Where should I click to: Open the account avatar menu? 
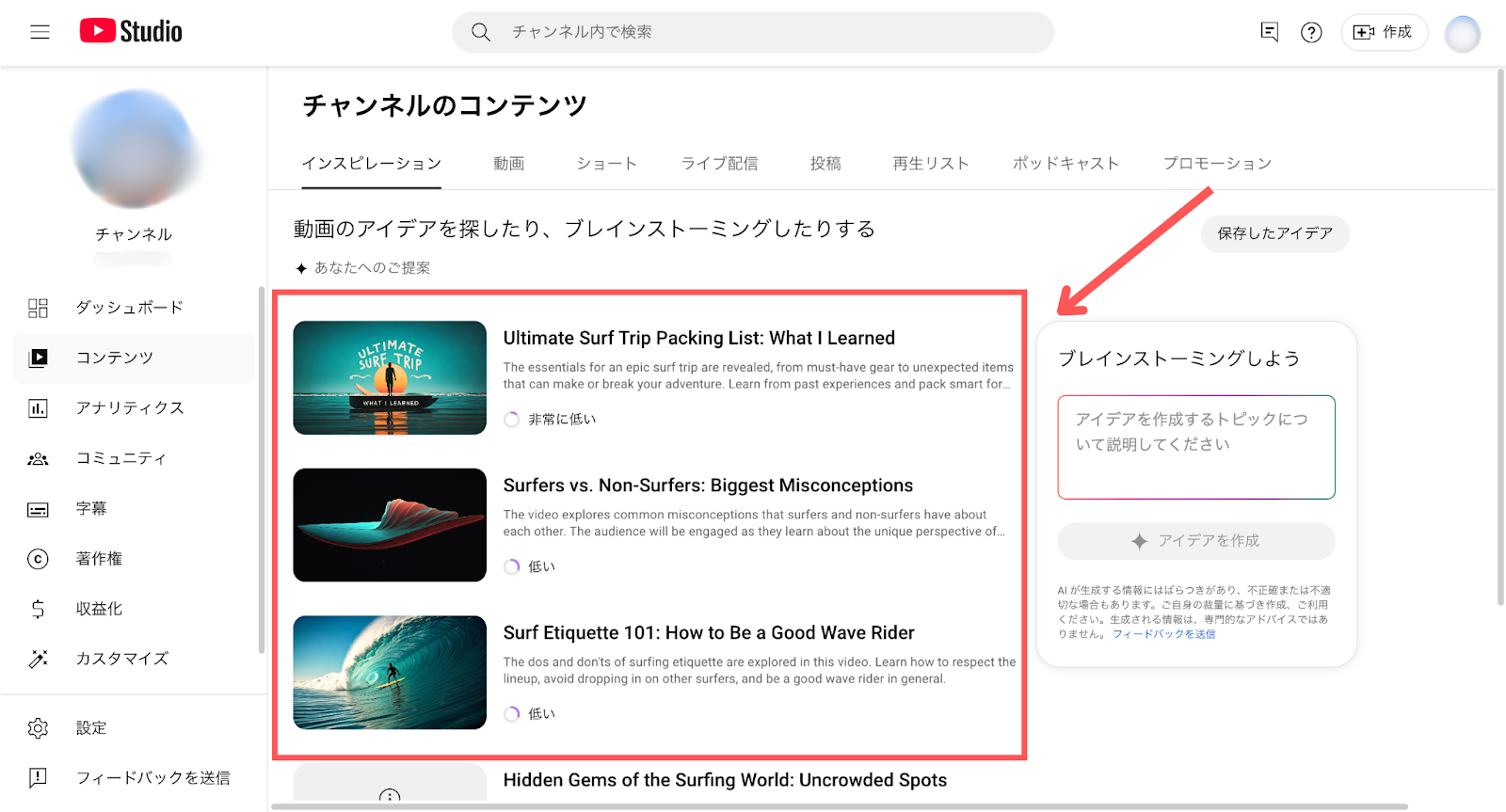click(1462, 34)
